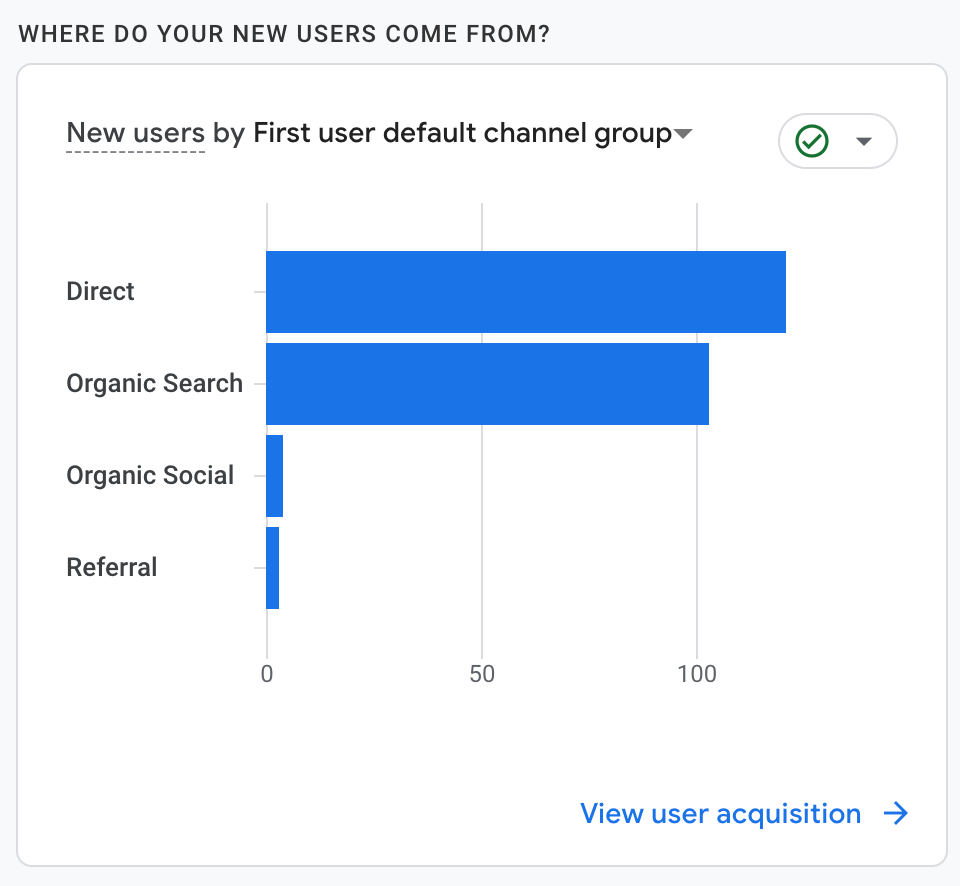Expand the data quality status dropdown arrow

pyautogui.click(x=864, y=141)
